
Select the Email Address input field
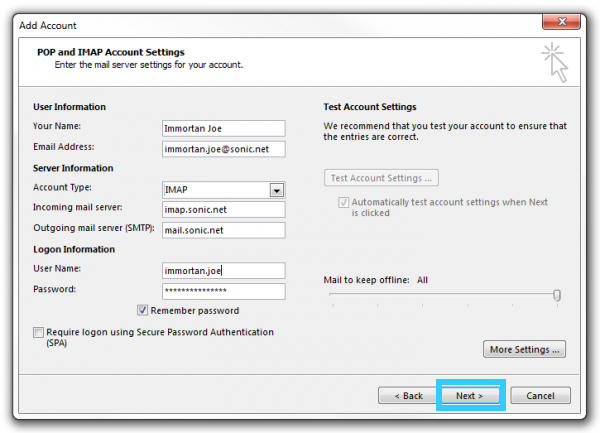tap(224, 149)
